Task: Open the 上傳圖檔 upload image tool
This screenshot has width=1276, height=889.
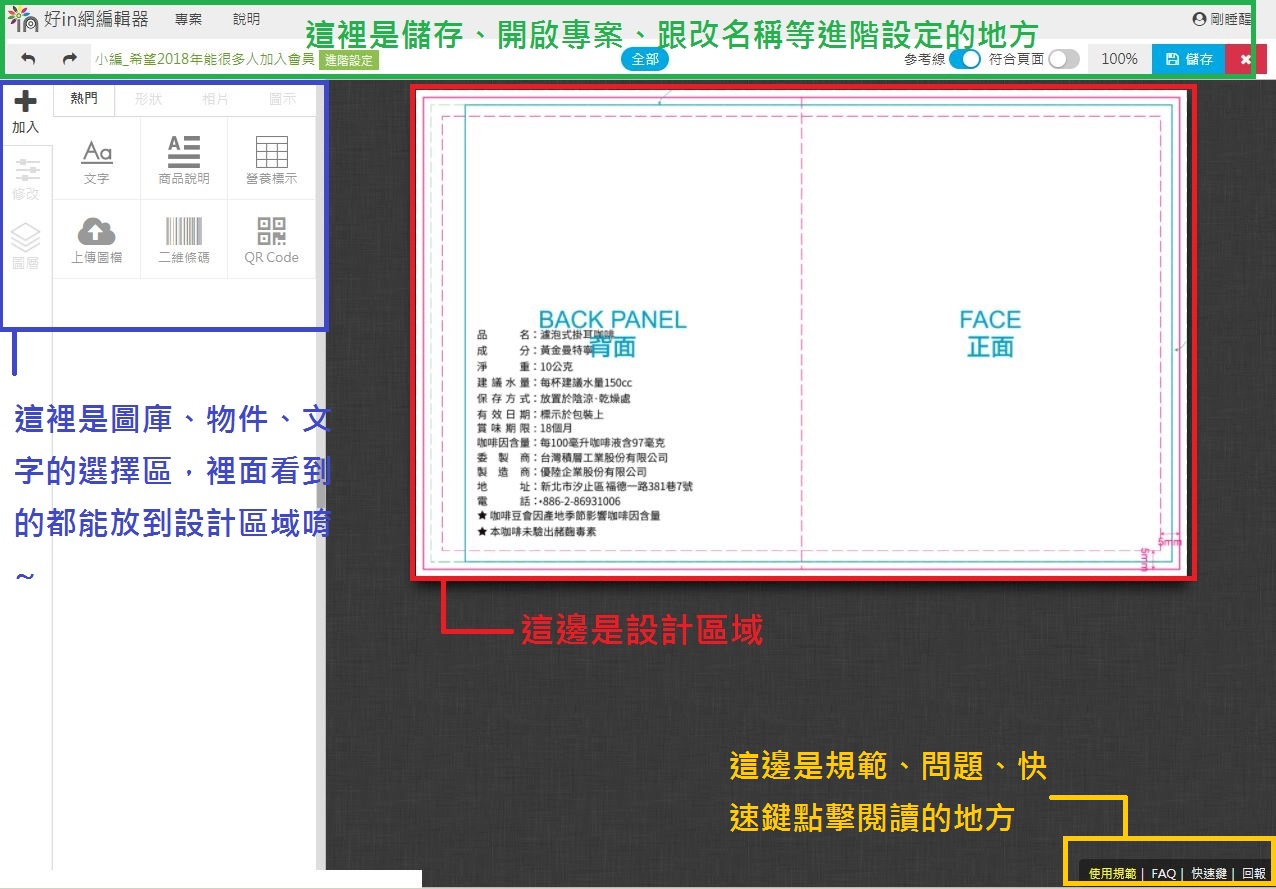Action: point(96,240)
